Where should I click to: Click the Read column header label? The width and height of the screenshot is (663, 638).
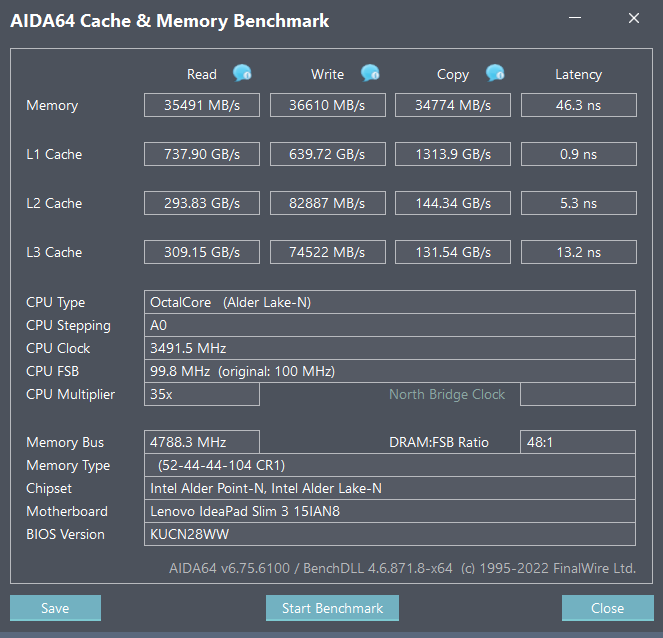pyautogui.click(x=202, y=74)
